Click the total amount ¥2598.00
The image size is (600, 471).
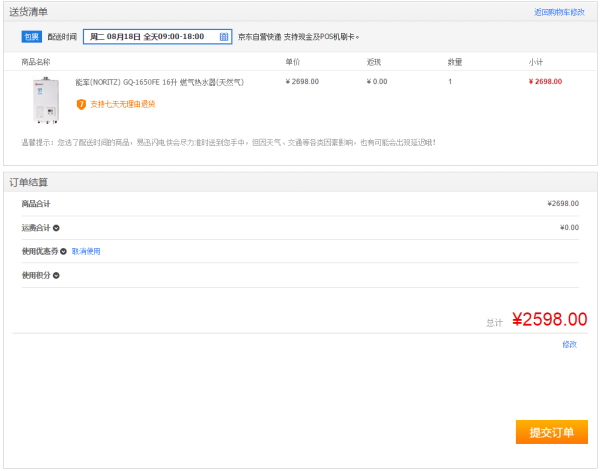pos(550,319)
